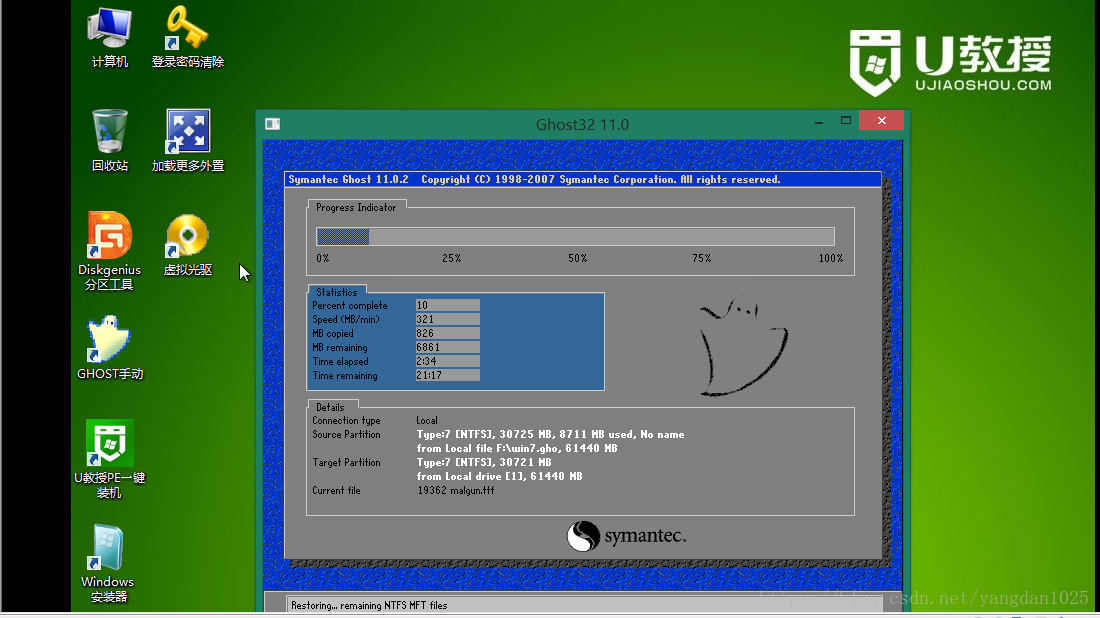Click the 100% progress scale mark
Image resolution: width=1100 pixels, height=618 pixels.
click(x=831, y=259)
